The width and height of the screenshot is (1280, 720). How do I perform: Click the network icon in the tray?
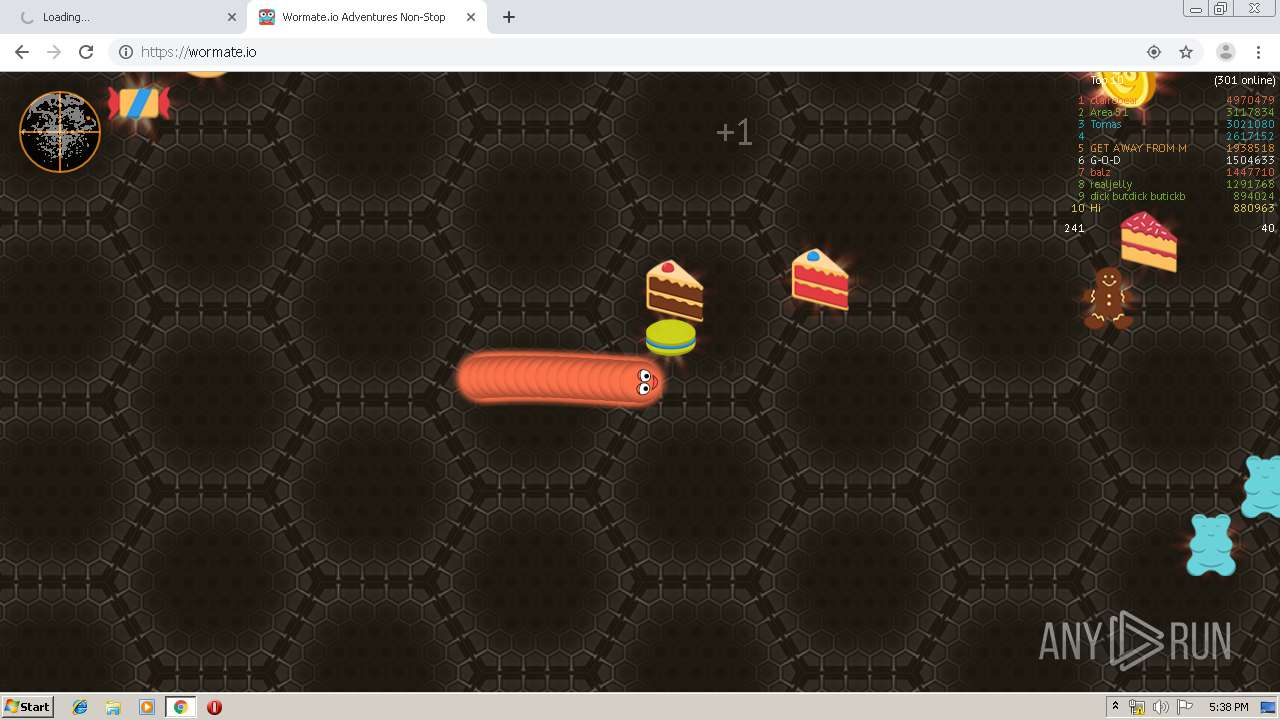click(1137, 707)
